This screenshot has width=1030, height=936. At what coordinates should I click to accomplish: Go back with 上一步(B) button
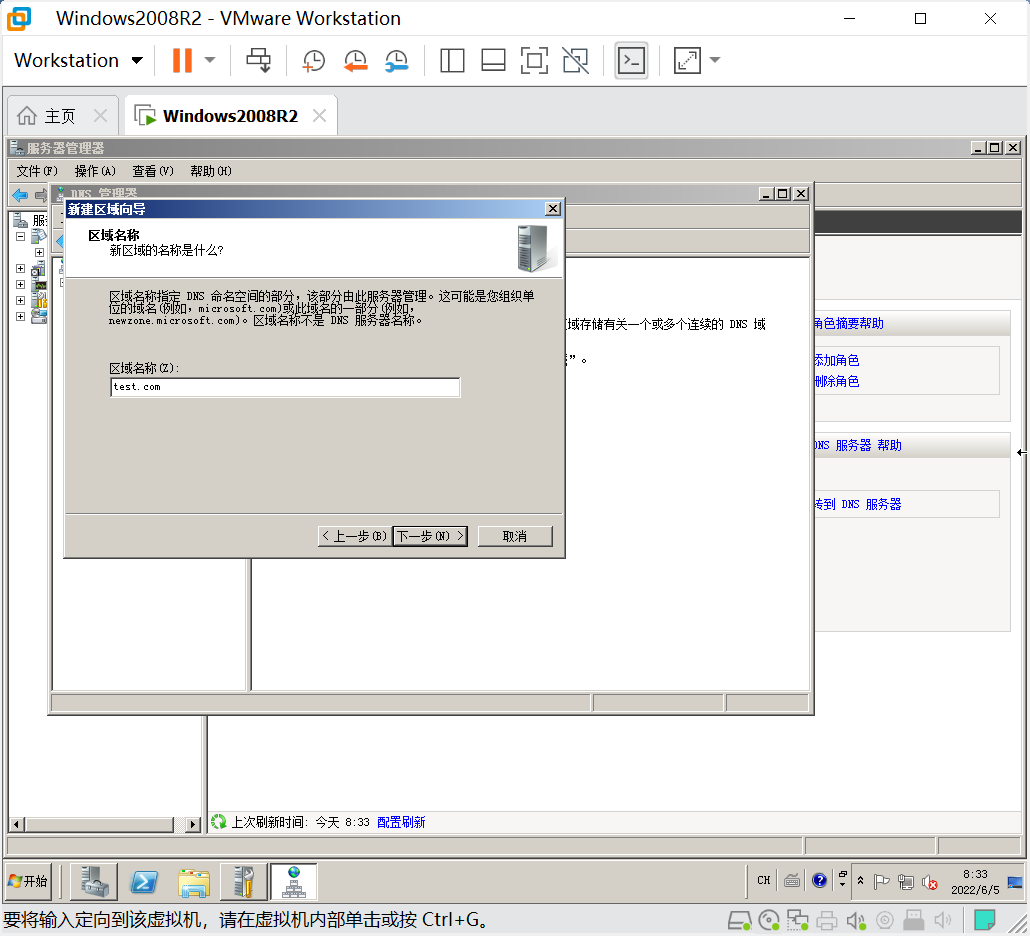[354, 536]
